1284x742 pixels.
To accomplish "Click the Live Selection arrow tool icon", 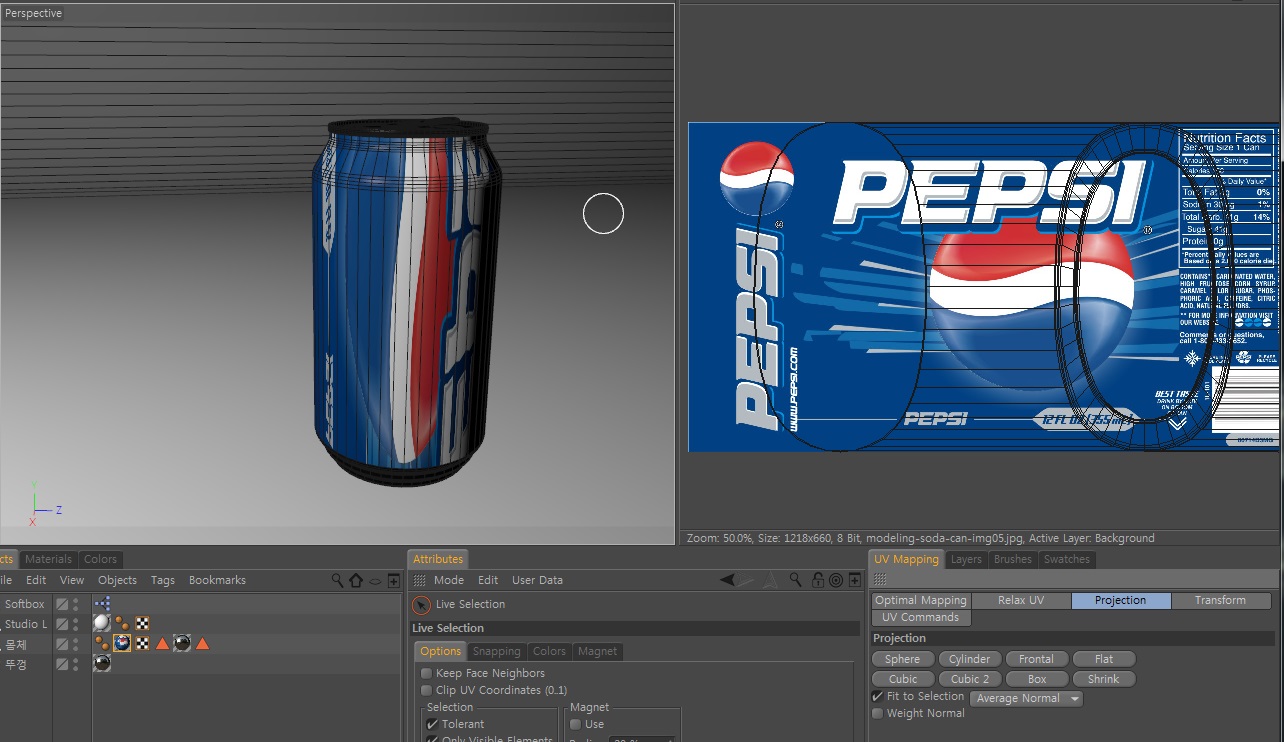I will click(422, 605).
